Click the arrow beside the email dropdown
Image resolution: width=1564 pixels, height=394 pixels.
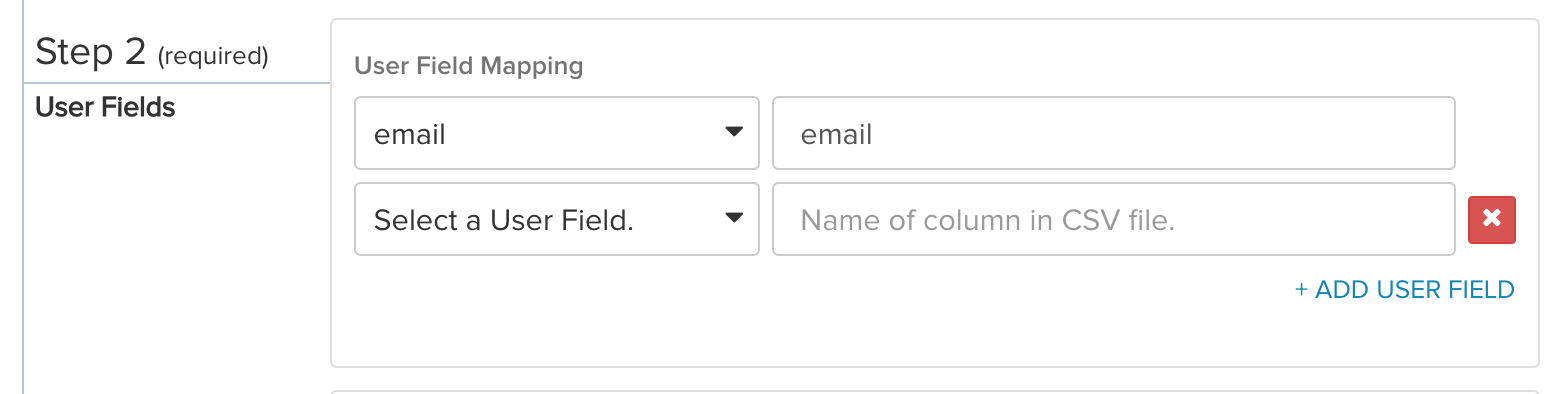click(x=734, y=132)
